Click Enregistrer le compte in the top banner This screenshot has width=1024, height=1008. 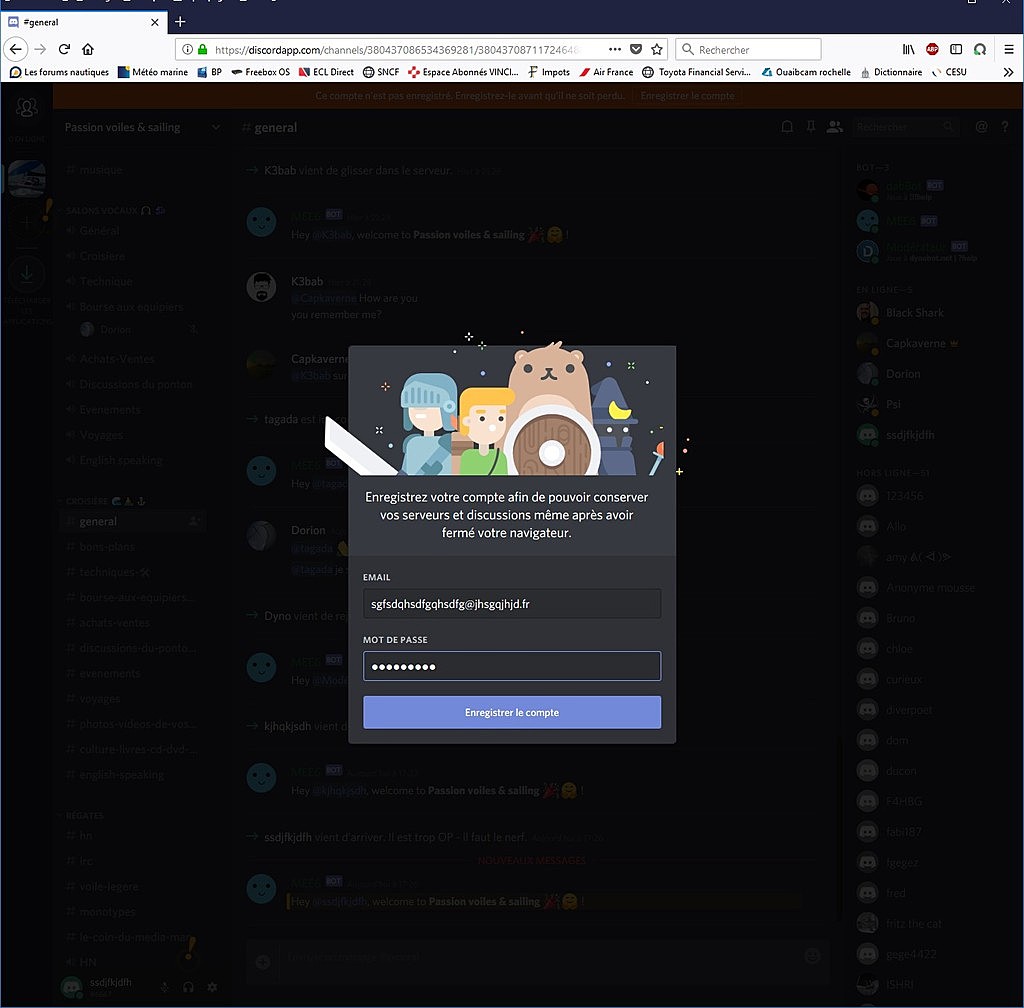pyautogui.click(x=688, y=95)
